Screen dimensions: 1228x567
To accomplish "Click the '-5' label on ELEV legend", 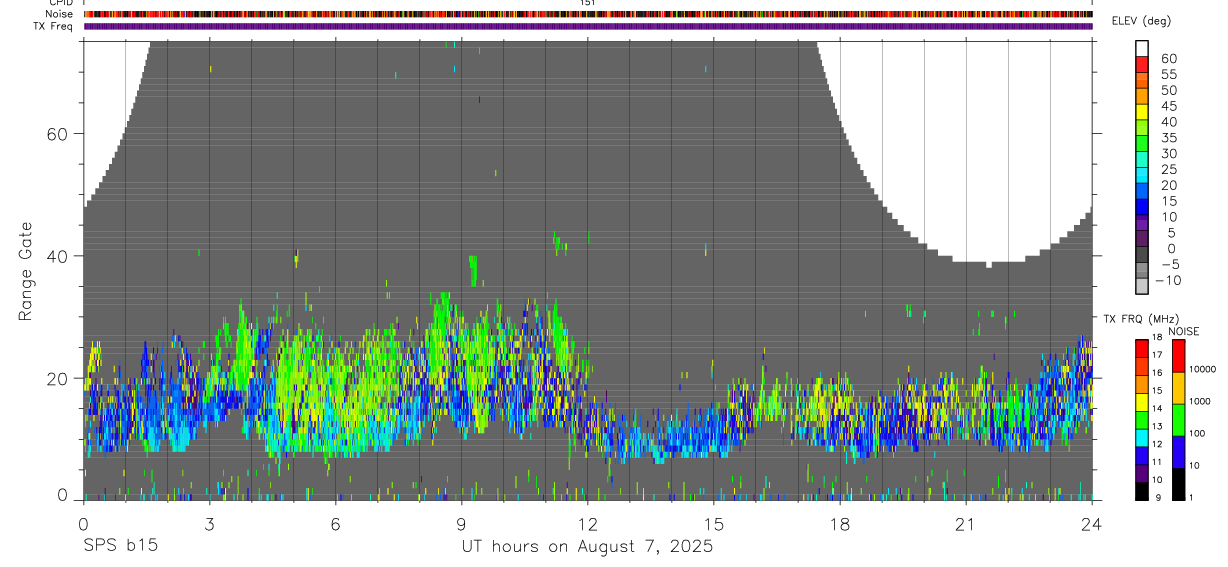I will click(x=1170, y=265).
